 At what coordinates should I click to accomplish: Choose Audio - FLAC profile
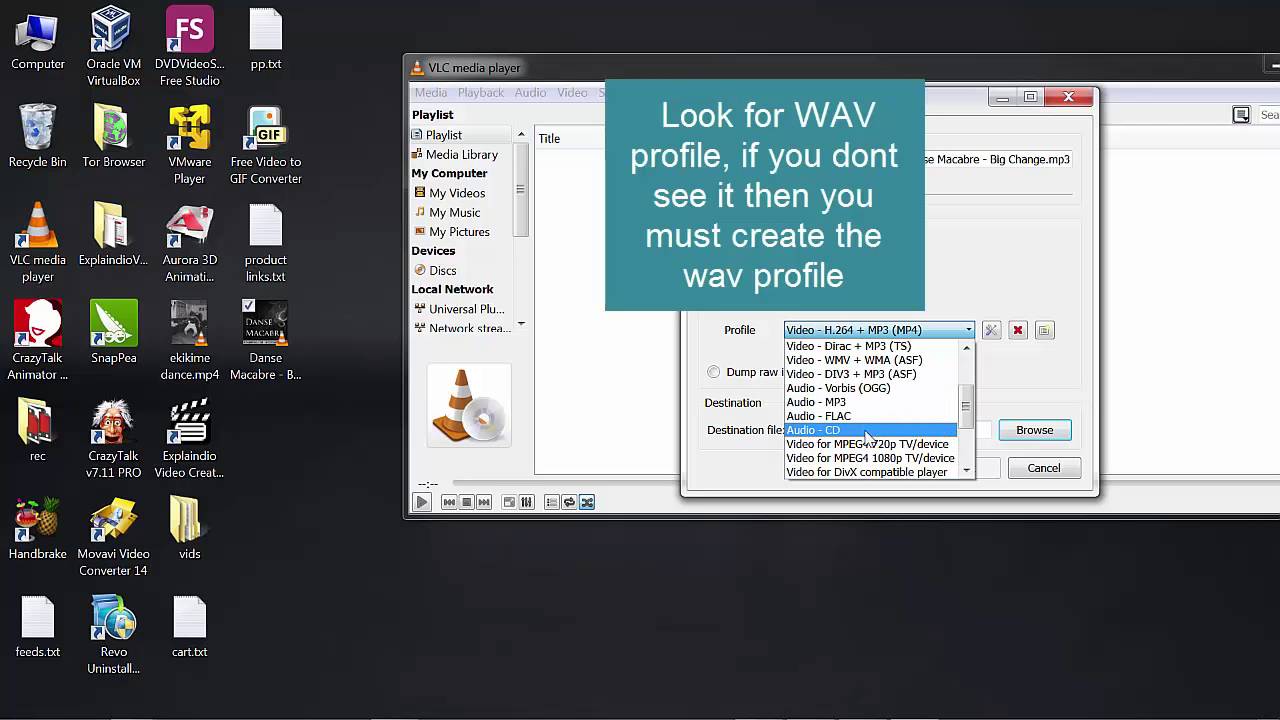pyautogui.click(x=871, y=416)
